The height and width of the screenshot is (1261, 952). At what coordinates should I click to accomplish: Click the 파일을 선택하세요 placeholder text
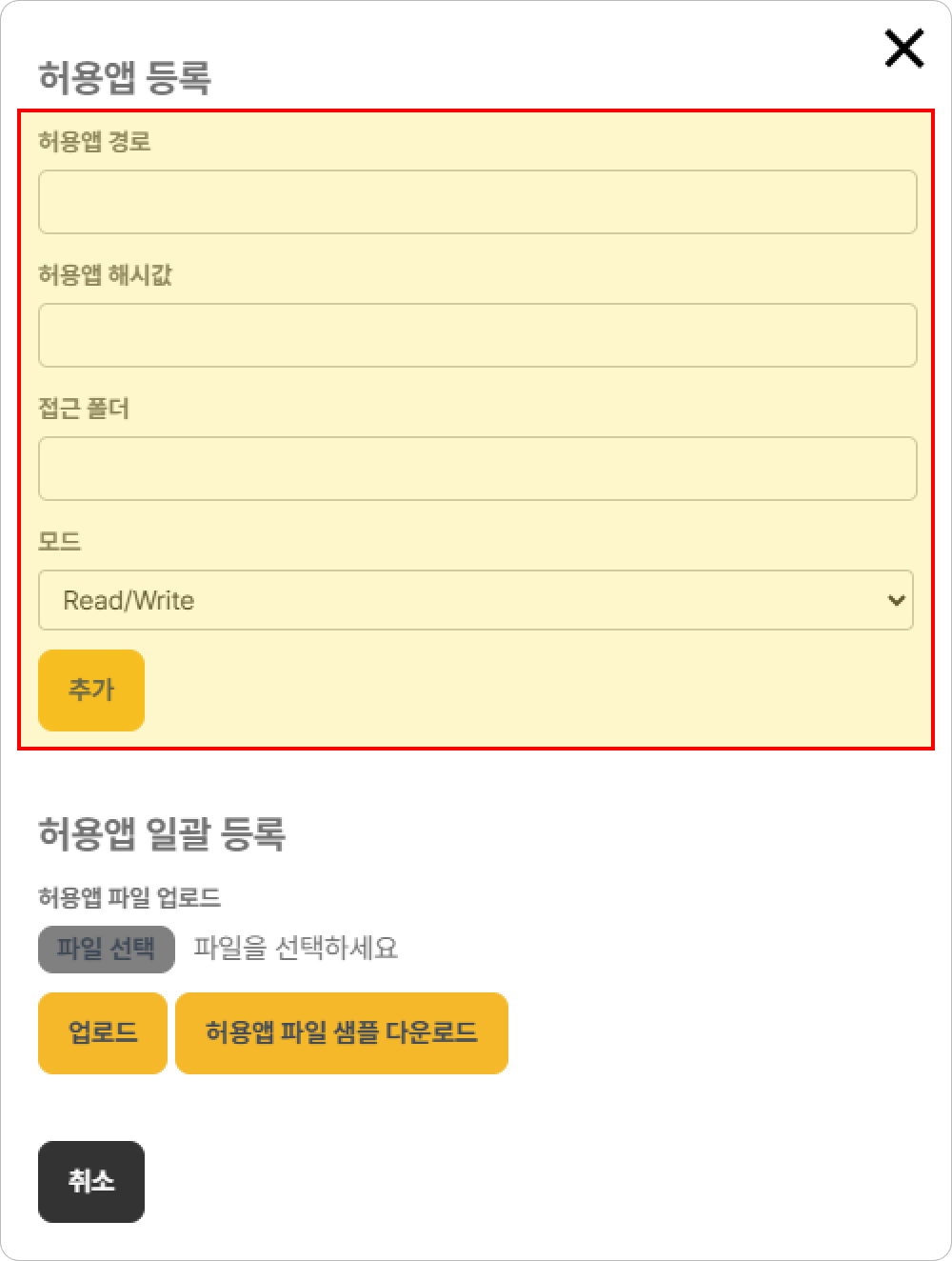pos(295,949)
